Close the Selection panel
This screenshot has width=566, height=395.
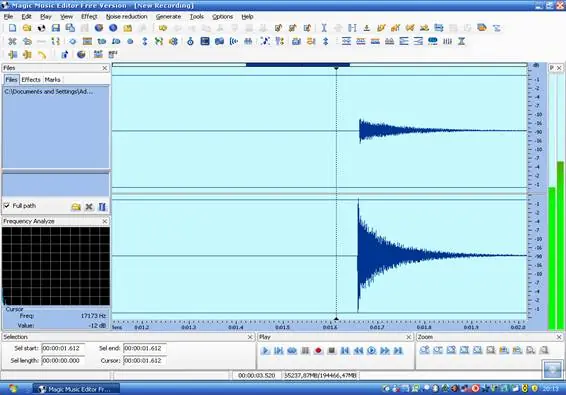point(250,337)
